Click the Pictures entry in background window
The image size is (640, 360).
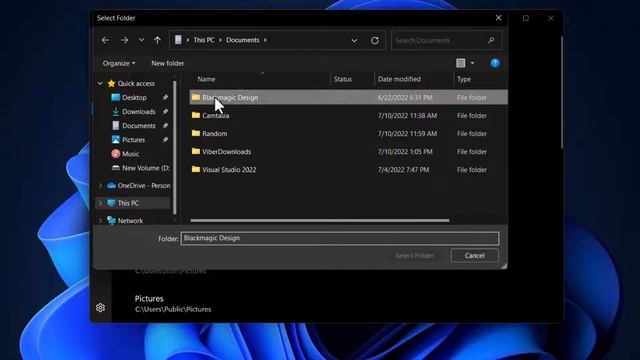173,304
